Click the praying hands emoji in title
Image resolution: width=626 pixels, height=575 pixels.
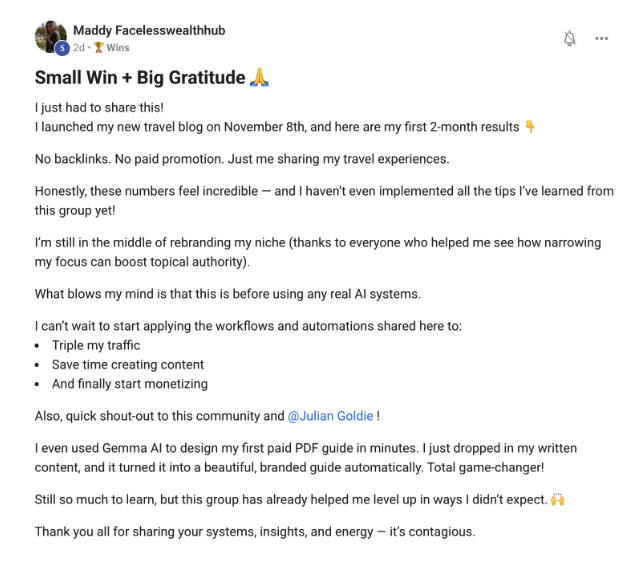click(x=258, y=77)
